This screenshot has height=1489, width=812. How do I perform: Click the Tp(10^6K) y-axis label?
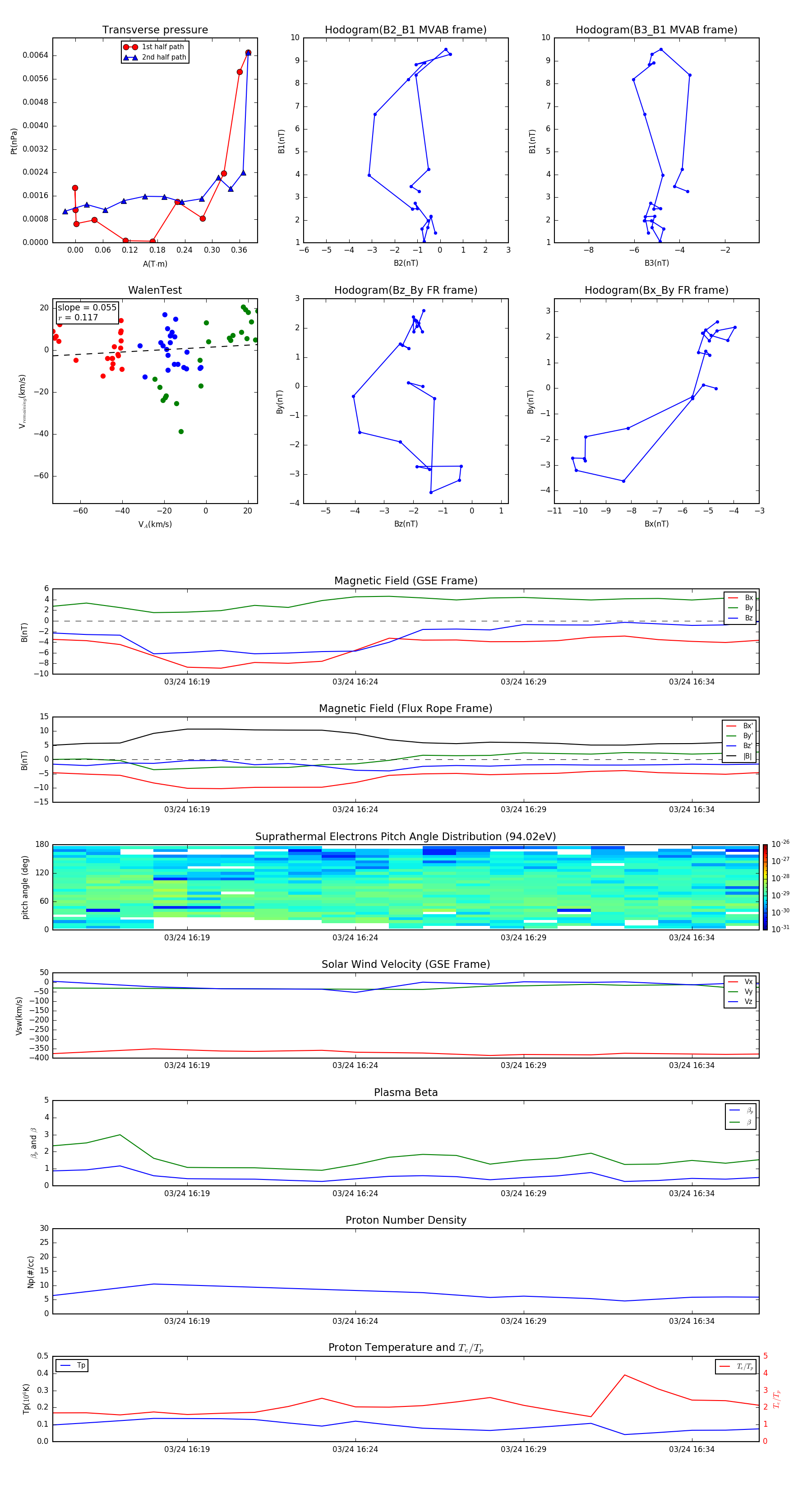pyautogui.click(x=26, y=1399)
